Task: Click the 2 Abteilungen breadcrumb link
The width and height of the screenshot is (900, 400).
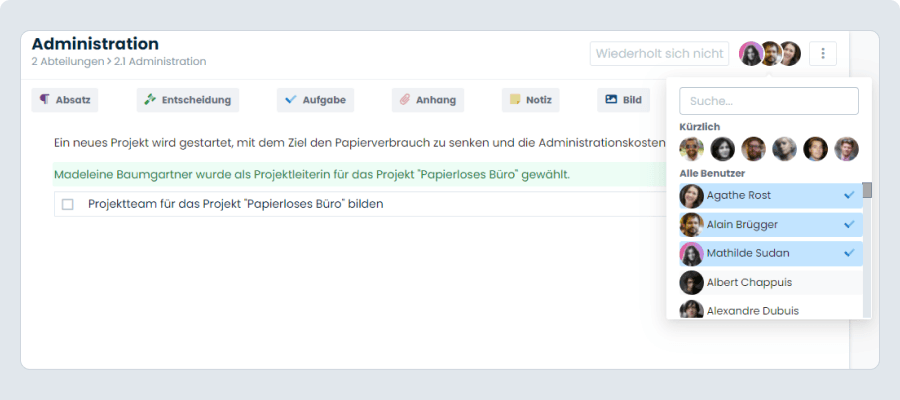Action: (x=68, y=61)
